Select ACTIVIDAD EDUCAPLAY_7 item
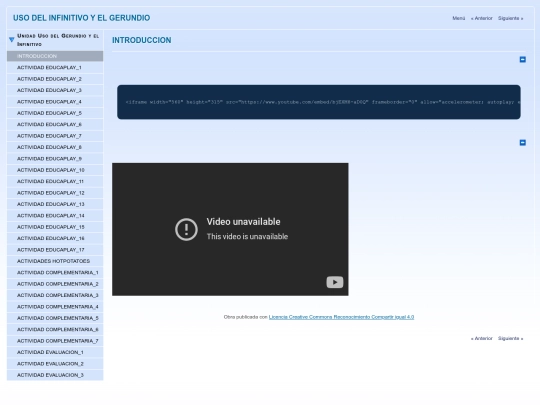This screenshot has width=540, height=405. [x=55, y=136]
